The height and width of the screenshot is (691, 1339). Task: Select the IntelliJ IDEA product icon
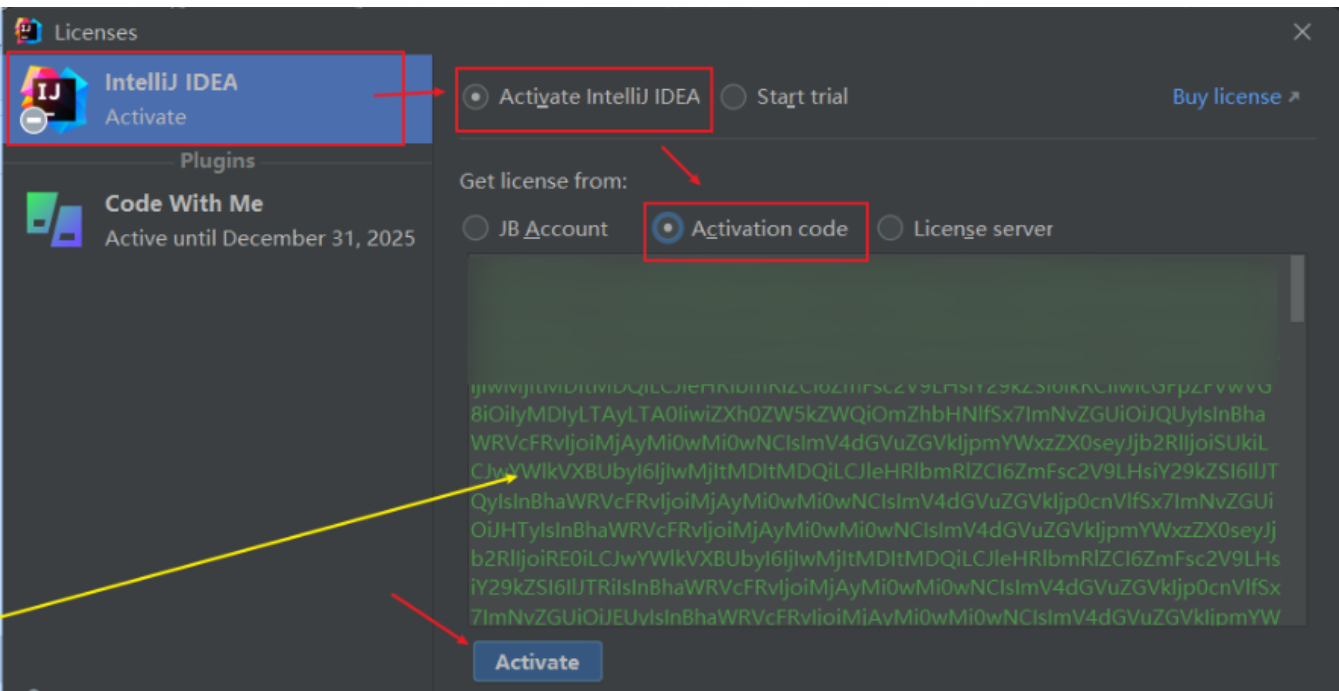54,100
